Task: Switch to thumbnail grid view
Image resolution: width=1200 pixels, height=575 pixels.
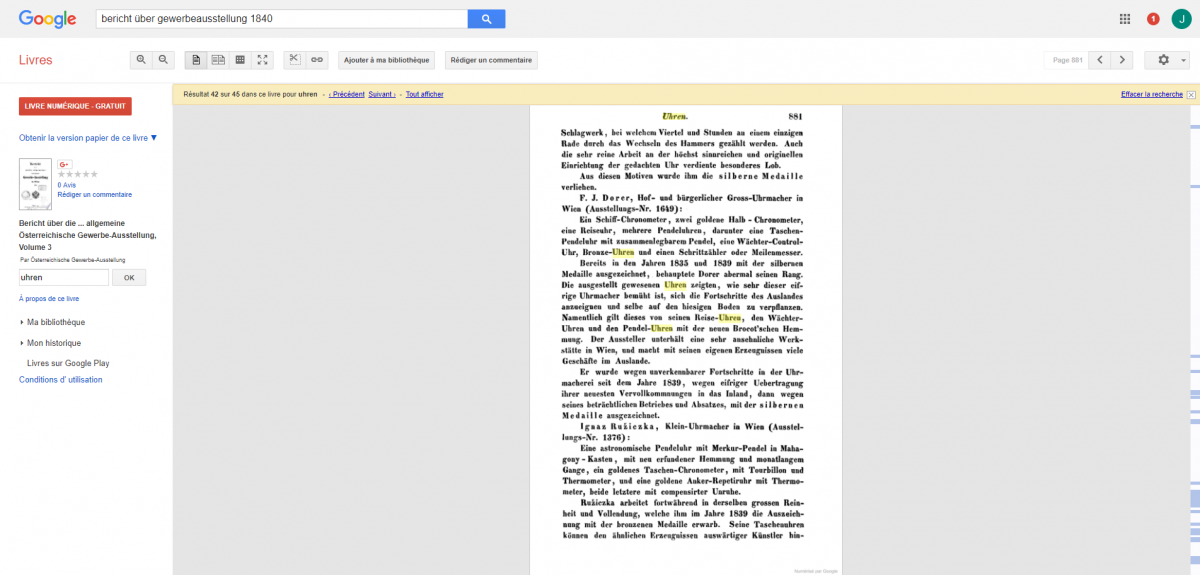Action: 240,60
